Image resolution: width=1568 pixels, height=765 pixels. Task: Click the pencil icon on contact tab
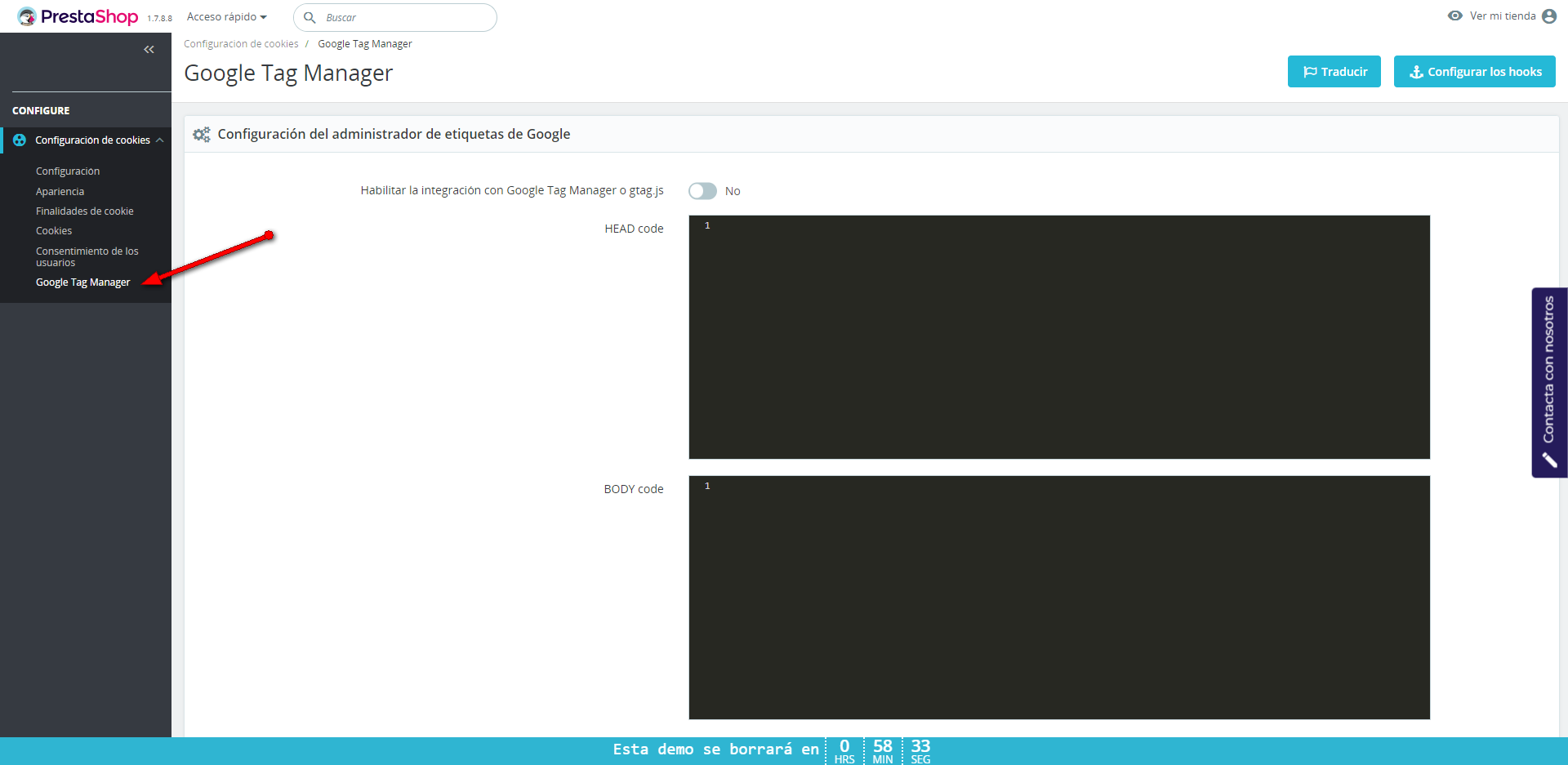(x=1549, y=460)
